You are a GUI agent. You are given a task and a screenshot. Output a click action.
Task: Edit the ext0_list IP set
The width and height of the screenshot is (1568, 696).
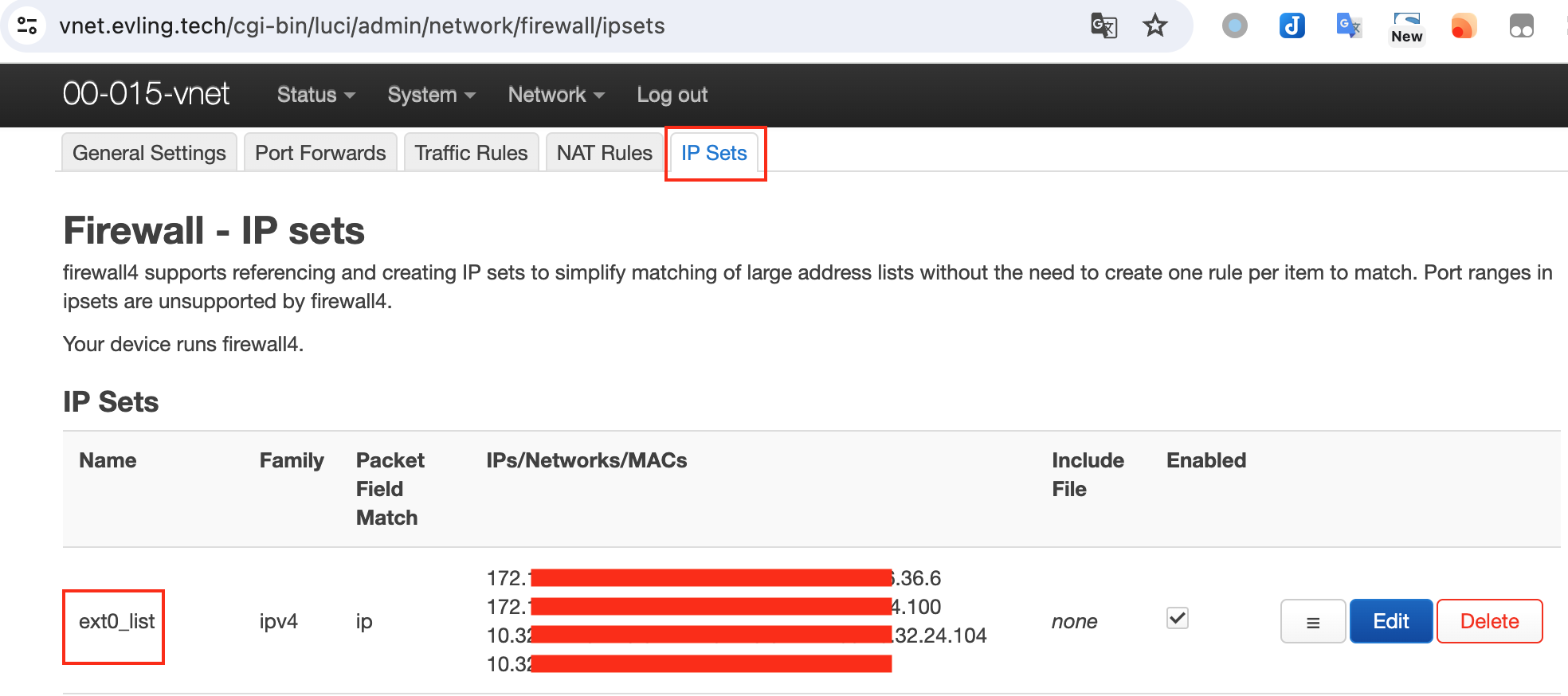click(x=1390, y=621)
